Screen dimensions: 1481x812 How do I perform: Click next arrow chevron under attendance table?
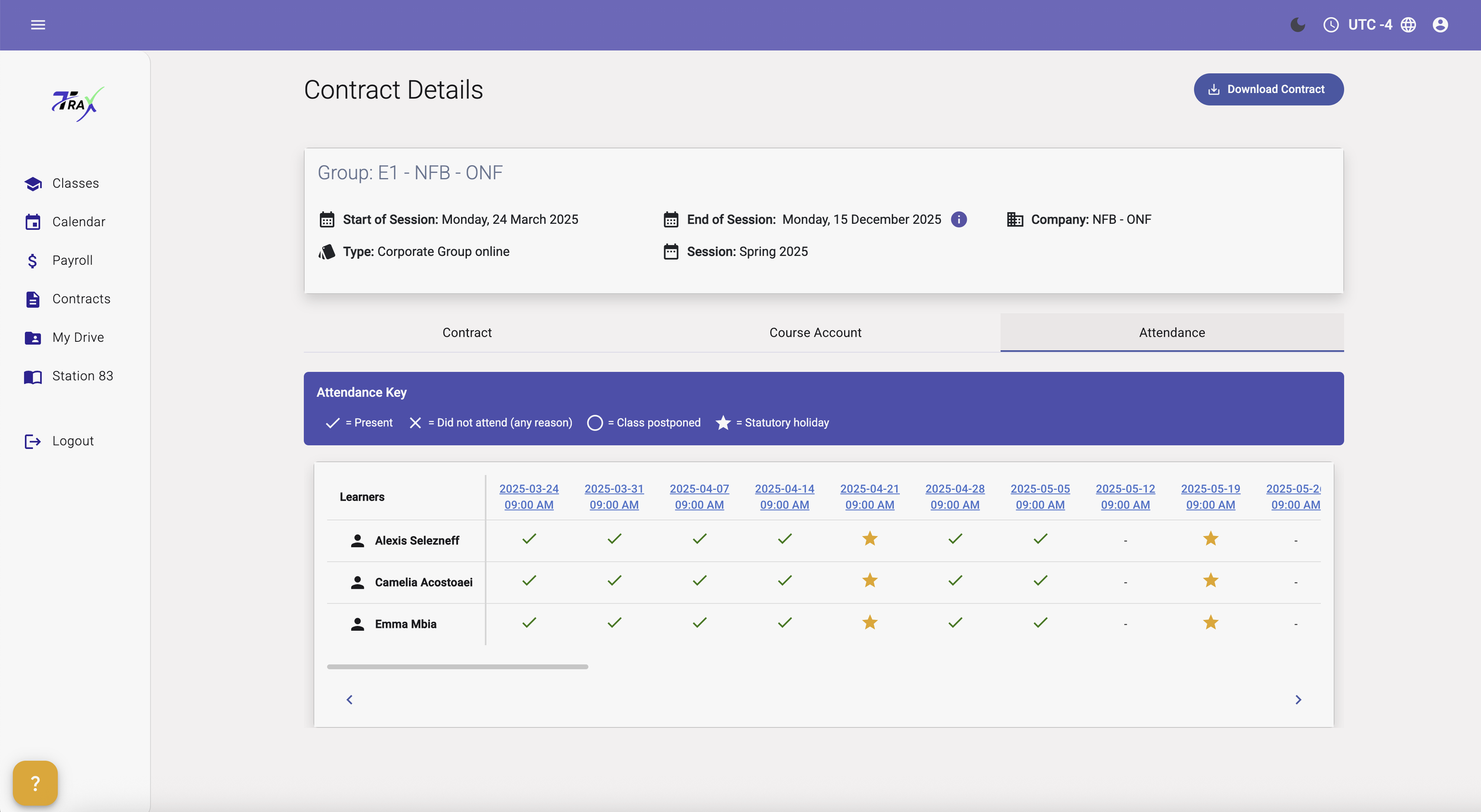click(x=1298, y=700)
